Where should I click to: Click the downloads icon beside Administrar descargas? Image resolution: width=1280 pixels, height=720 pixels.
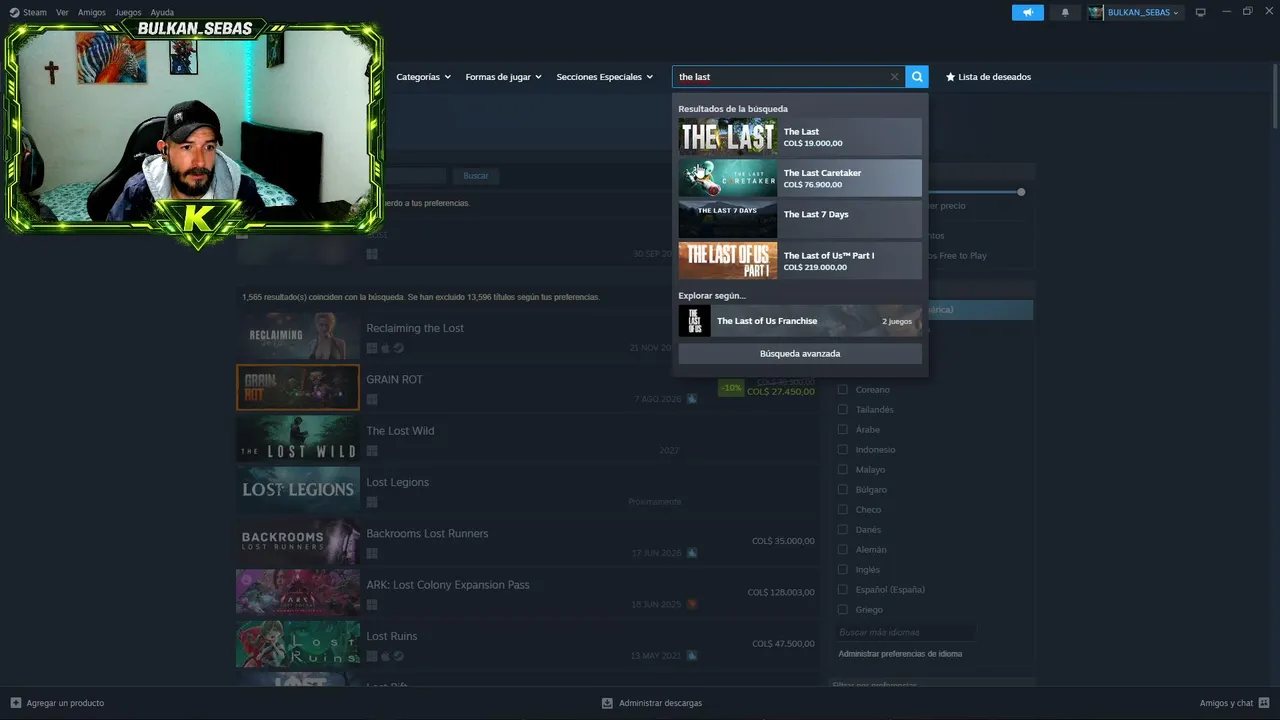(607, 703)
